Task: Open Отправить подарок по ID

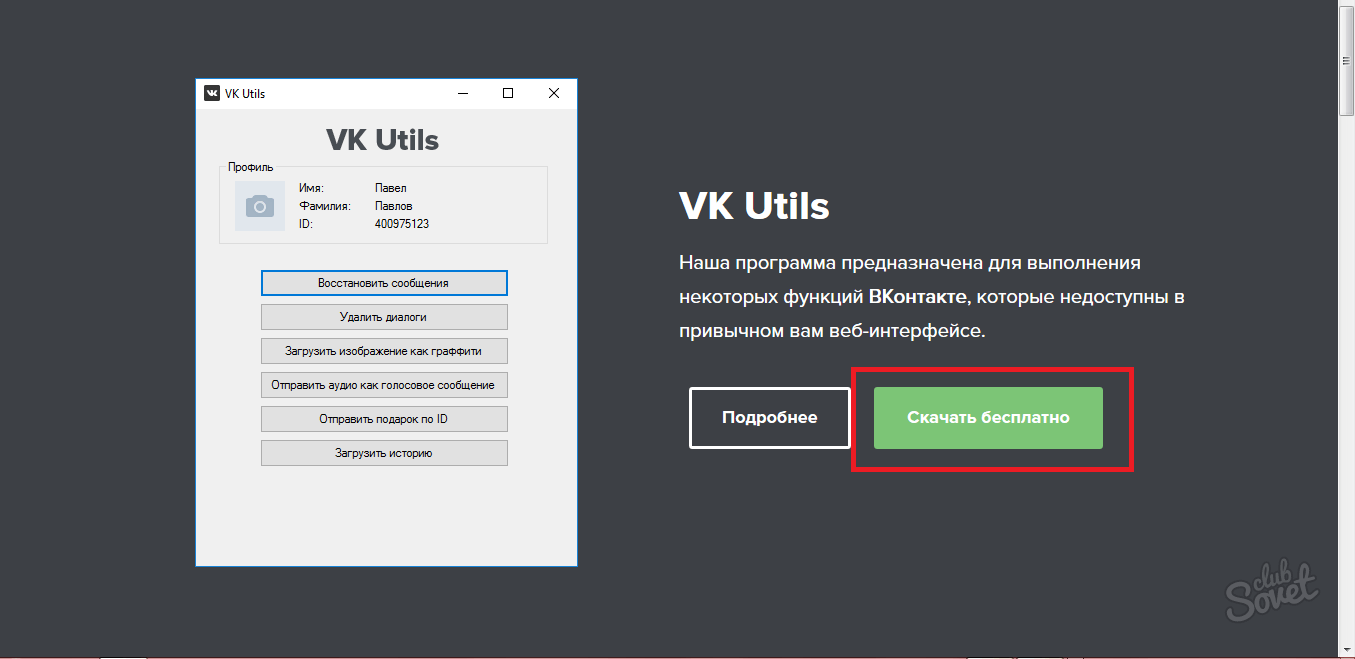Action: pyautogui.click(x=384, y=419)
